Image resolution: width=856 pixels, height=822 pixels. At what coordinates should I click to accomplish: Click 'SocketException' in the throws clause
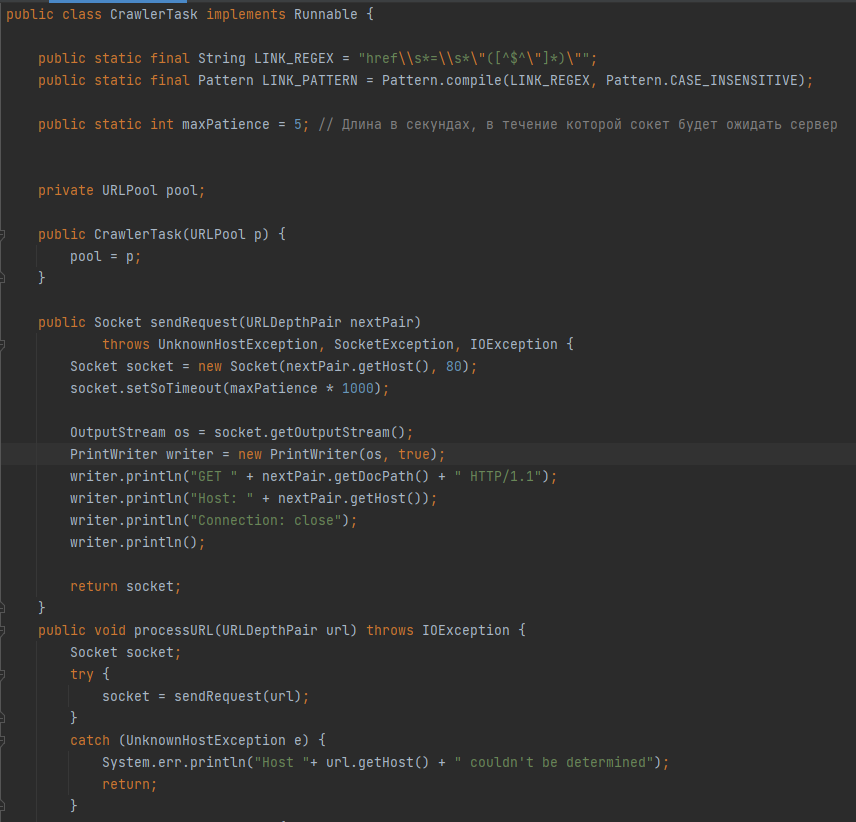(393, 344)
